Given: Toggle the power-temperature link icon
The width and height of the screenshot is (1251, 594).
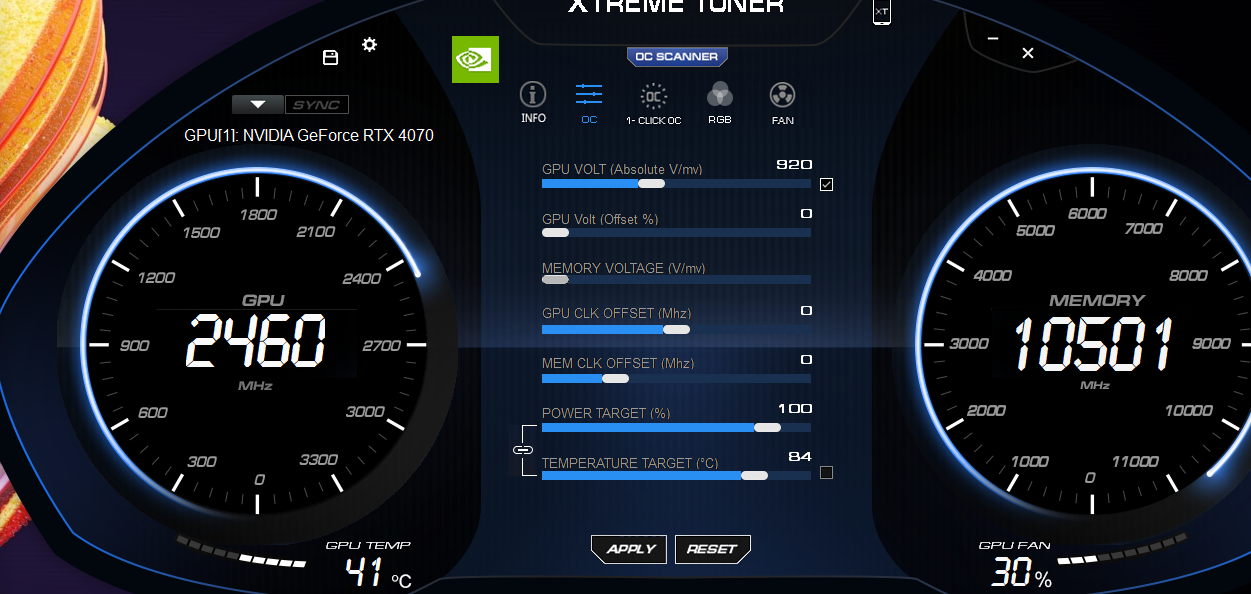Looking at the screenshot, I should (522, 450).
